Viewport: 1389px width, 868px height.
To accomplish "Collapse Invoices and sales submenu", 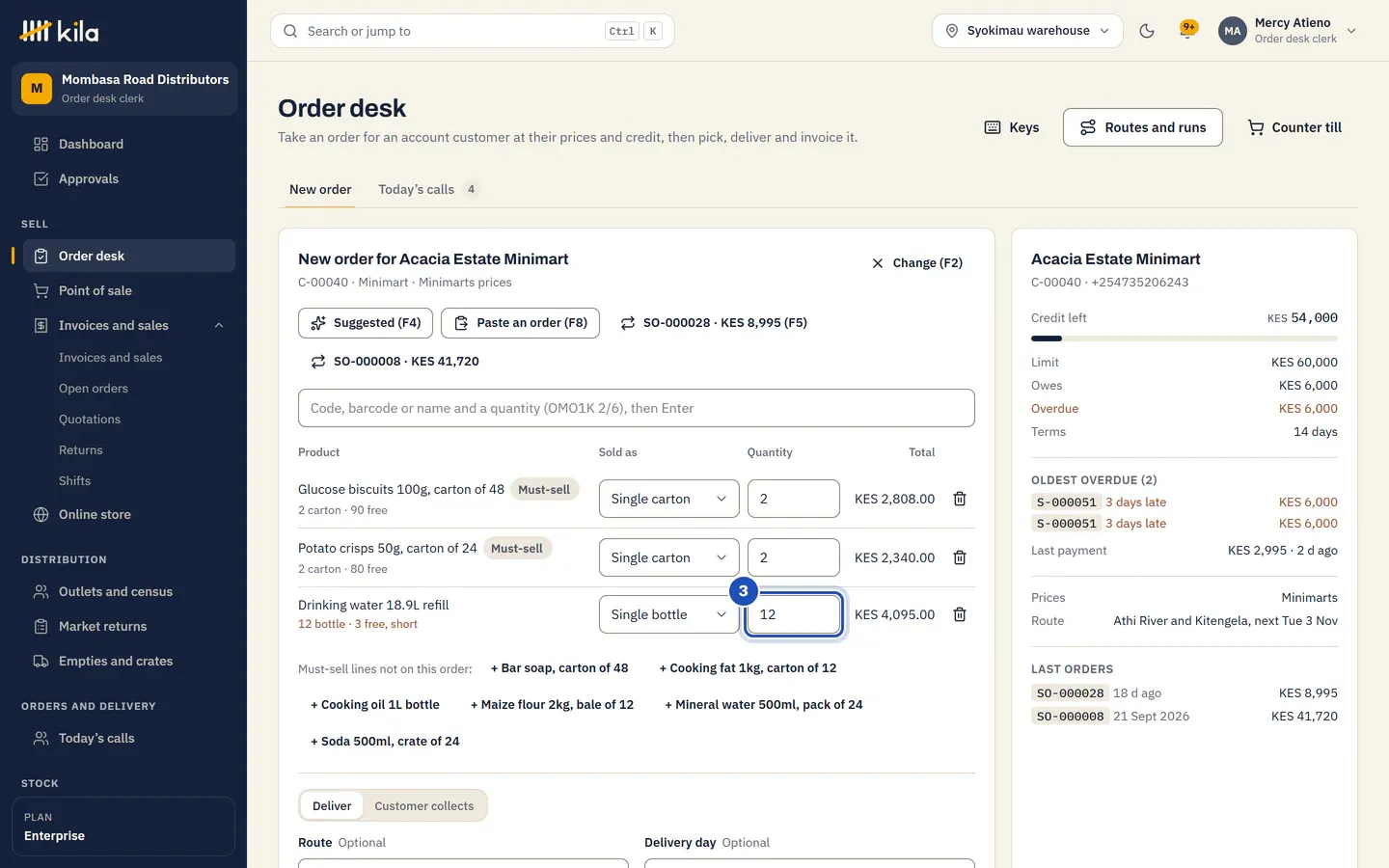I will pos(219,325).
